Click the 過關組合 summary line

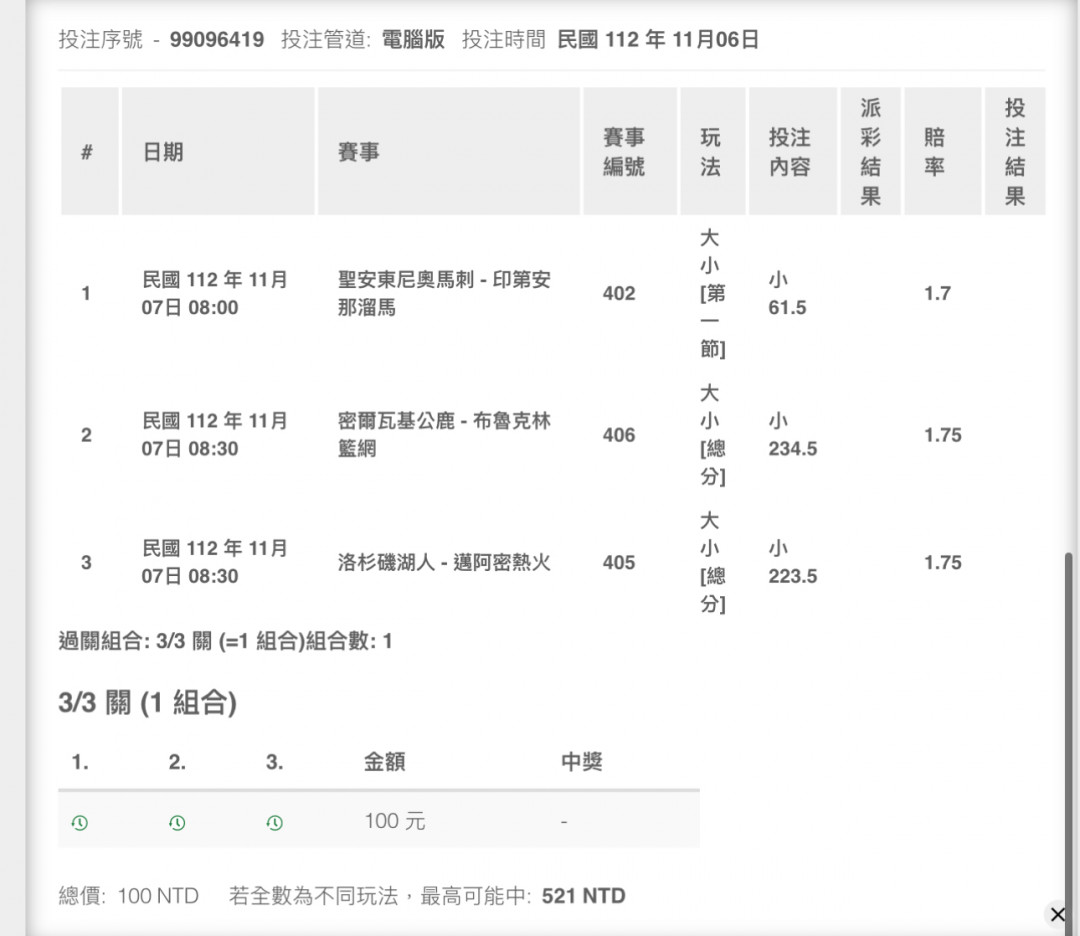(x=225, y=641)
